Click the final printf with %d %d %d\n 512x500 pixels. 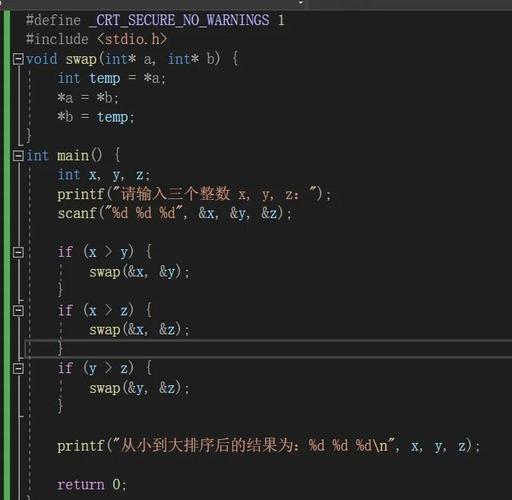tap(268, 446)
